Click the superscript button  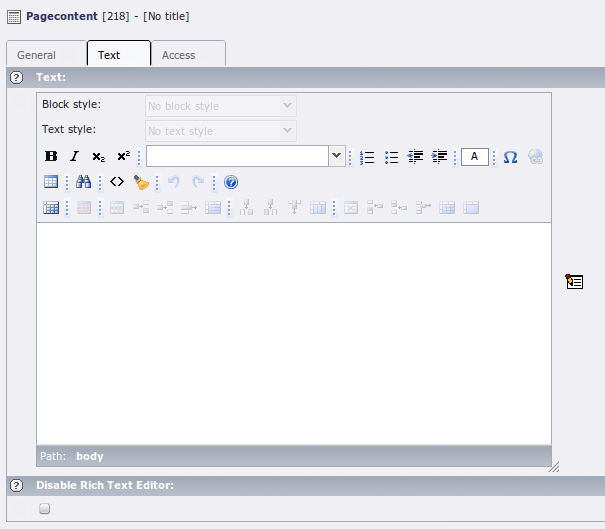(x=123, y=157)
